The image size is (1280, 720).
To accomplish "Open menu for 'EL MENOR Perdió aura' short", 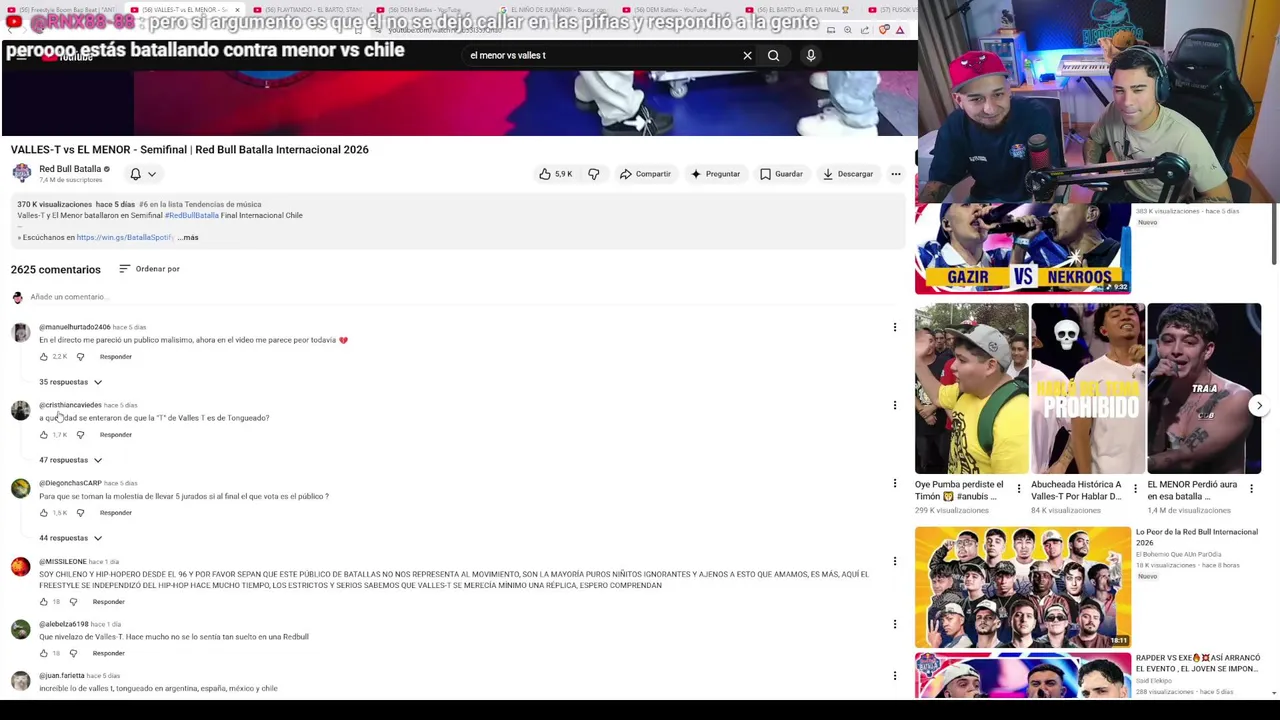I will click(x=1251, y=489).
